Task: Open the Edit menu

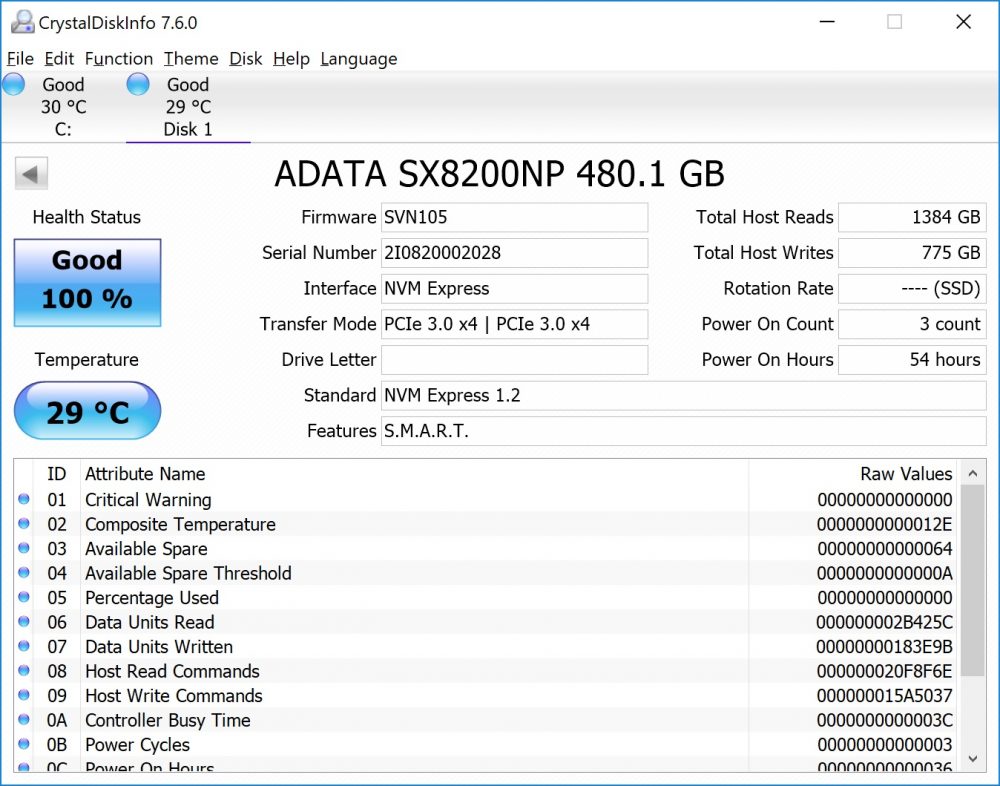Action: (x=59, y=59)
